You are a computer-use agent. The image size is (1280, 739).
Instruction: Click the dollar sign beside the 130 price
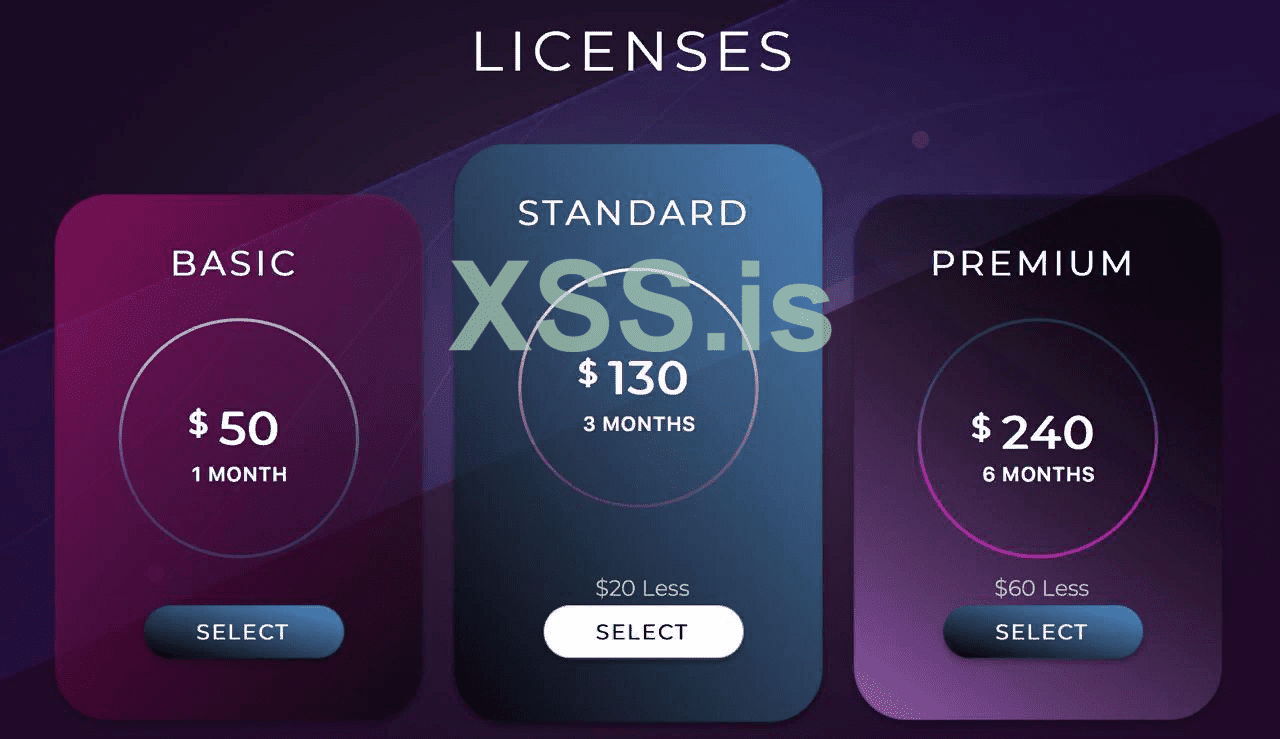[x=588, y=373]
